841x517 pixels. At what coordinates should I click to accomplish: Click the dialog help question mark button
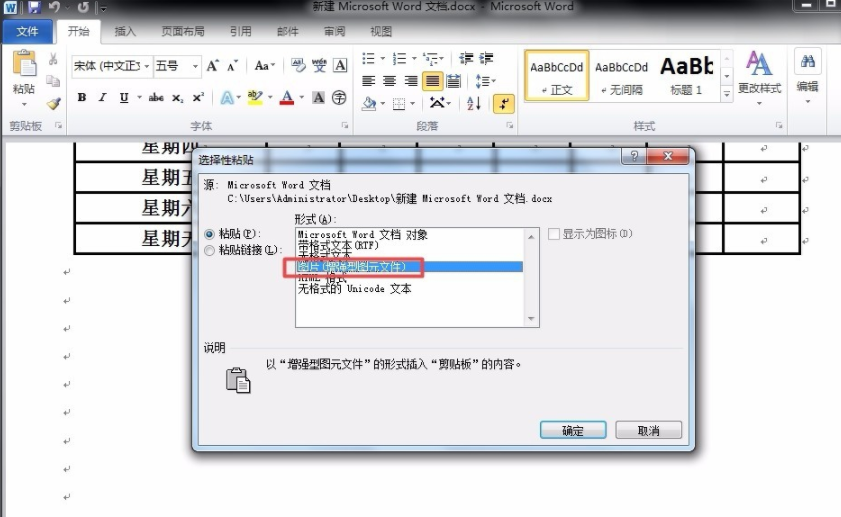tap(634, 156)
